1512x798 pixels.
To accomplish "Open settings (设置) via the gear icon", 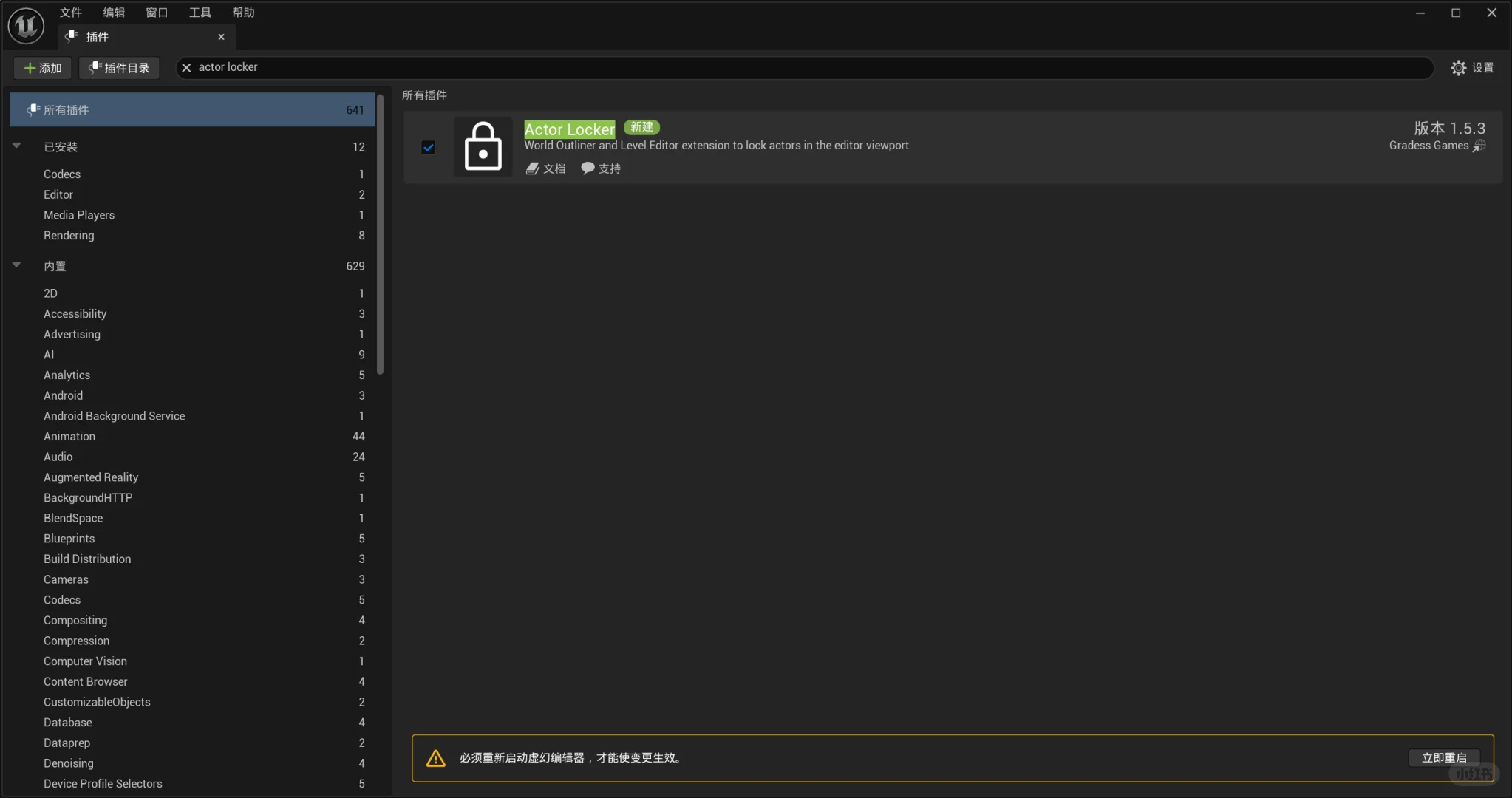I will (x=1458, y=68).
